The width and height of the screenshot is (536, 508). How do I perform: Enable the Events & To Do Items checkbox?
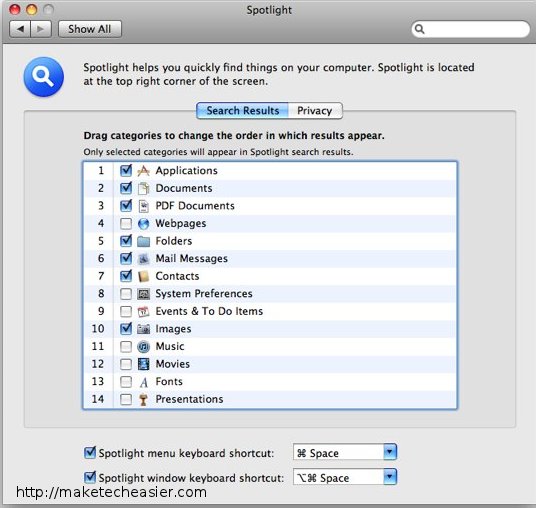(x=126, y=311)
